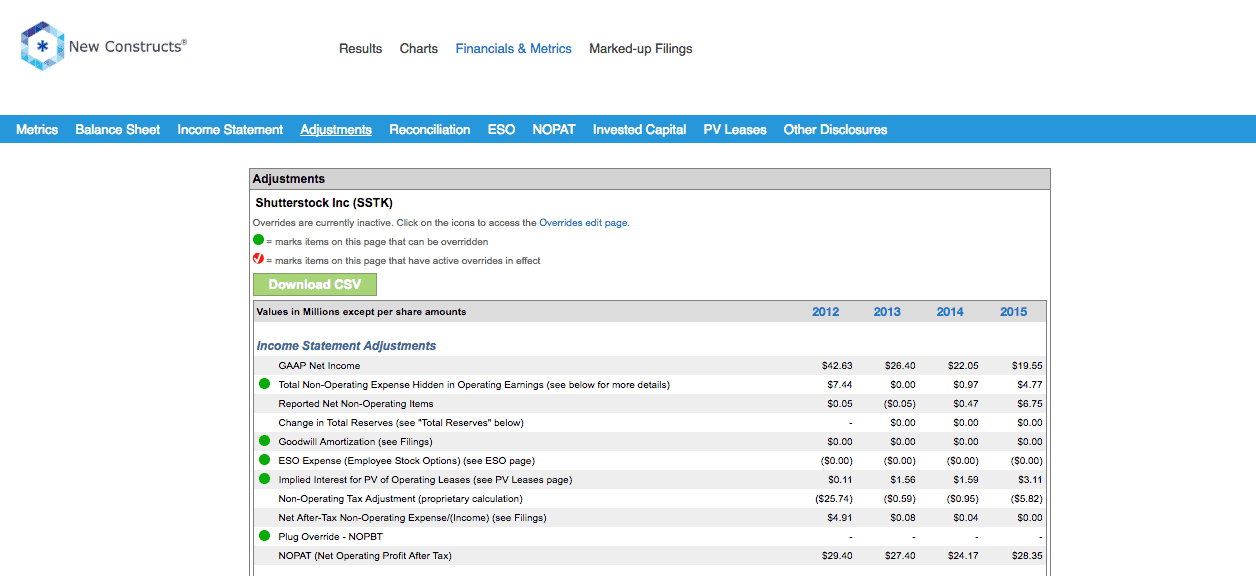Click the New Constructs hexagon logo
This screenshot has width=1256, height=576.
pos(42,46)
